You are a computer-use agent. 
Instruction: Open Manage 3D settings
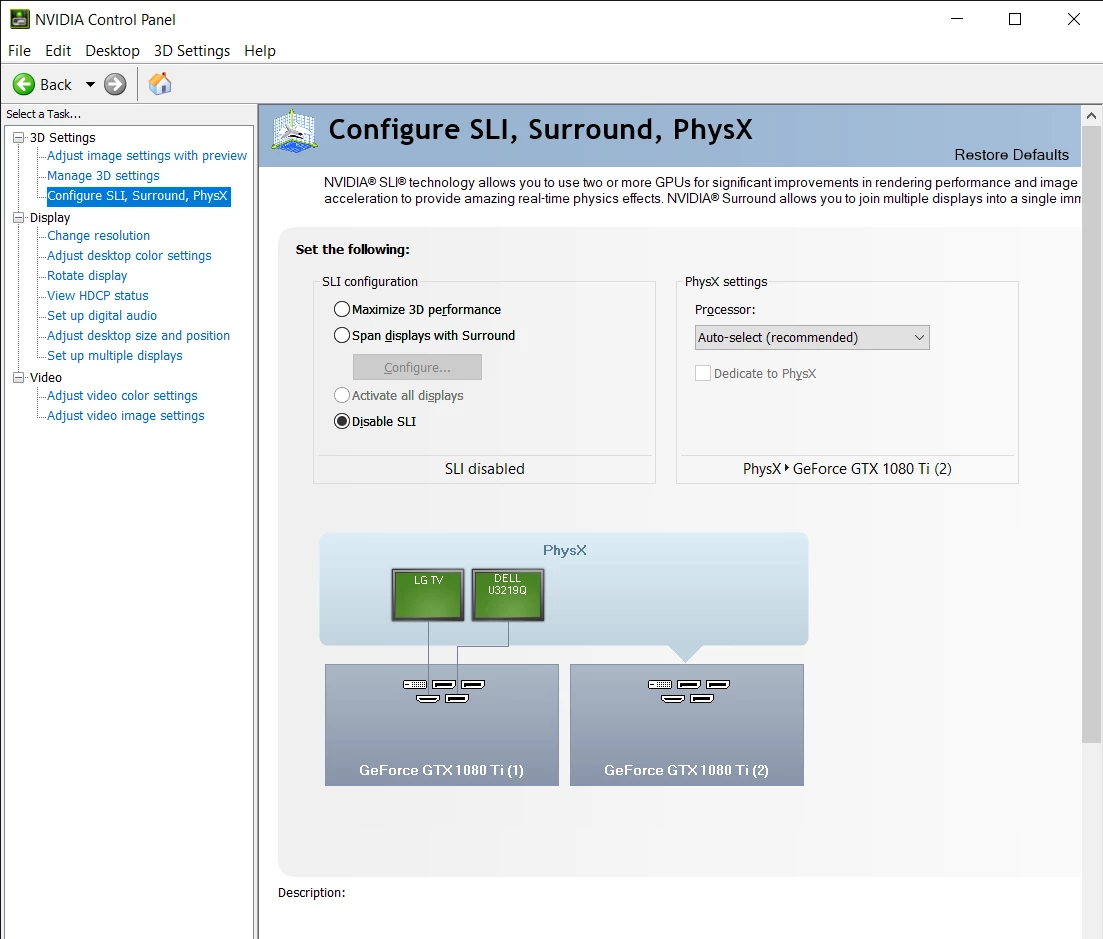(x=103, y=176)
